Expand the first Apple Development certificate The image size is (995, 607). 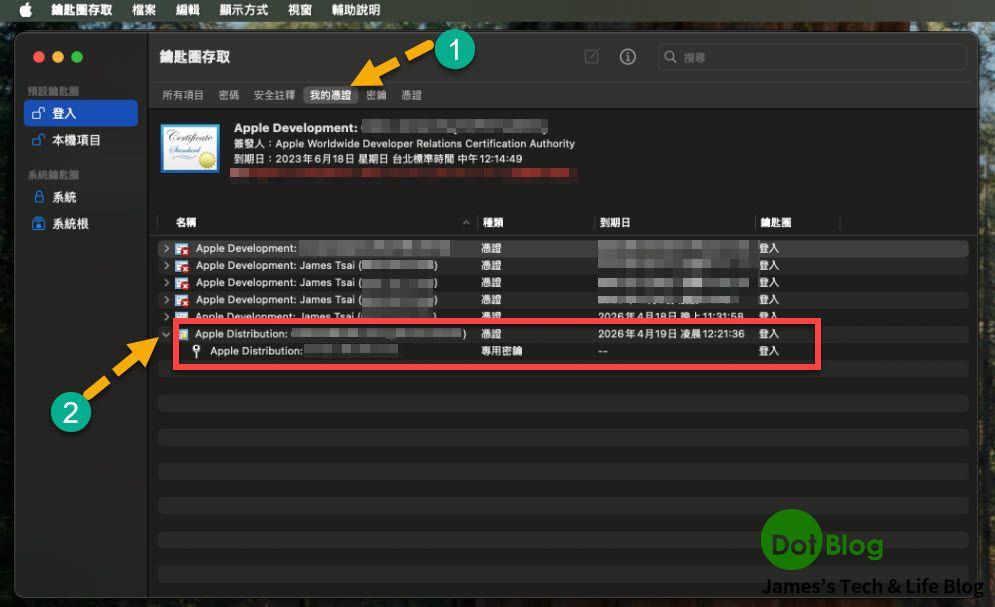(x=166, y=248)
